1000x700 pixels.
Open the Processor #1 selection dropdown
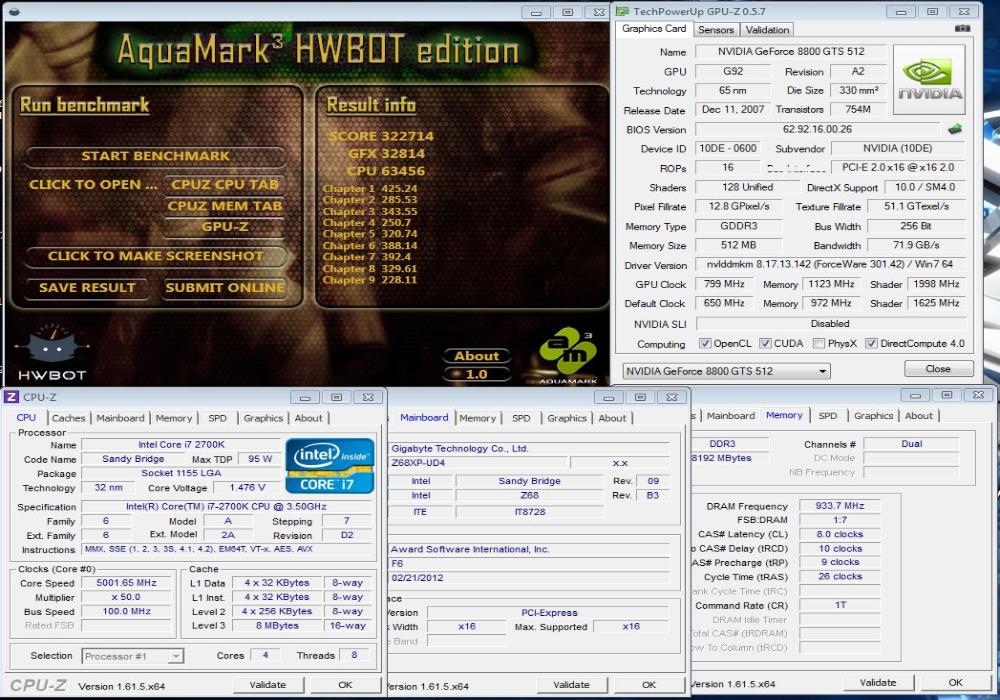pyautogui.click(x=133, y=656)
